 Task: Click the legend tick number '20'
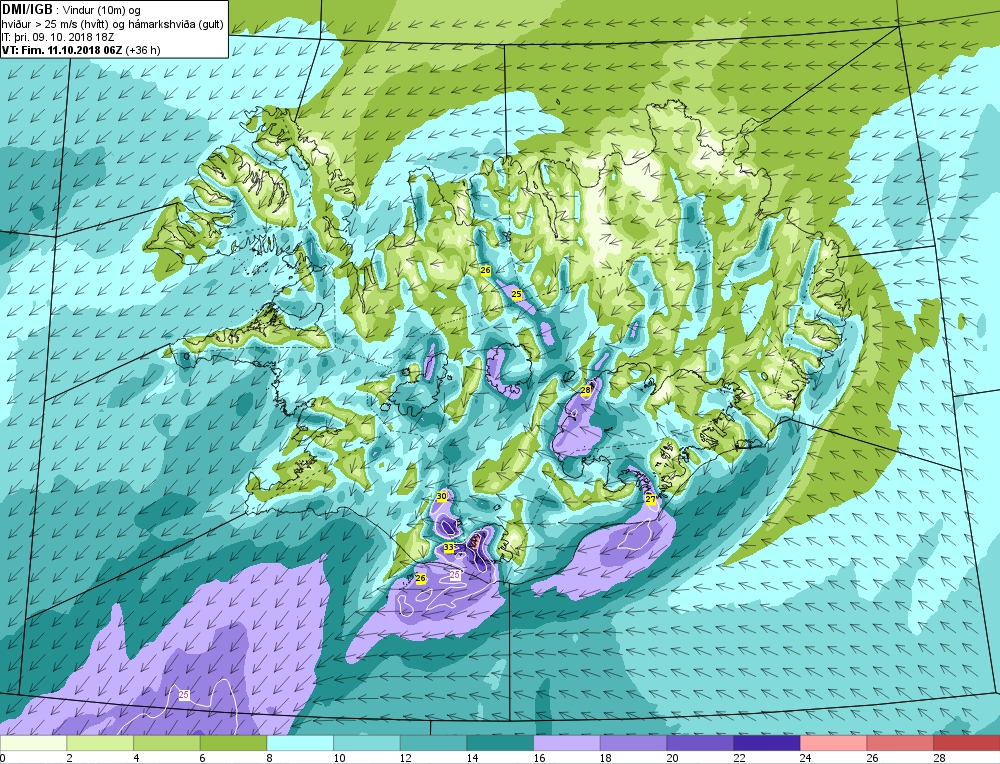point(672,758)
